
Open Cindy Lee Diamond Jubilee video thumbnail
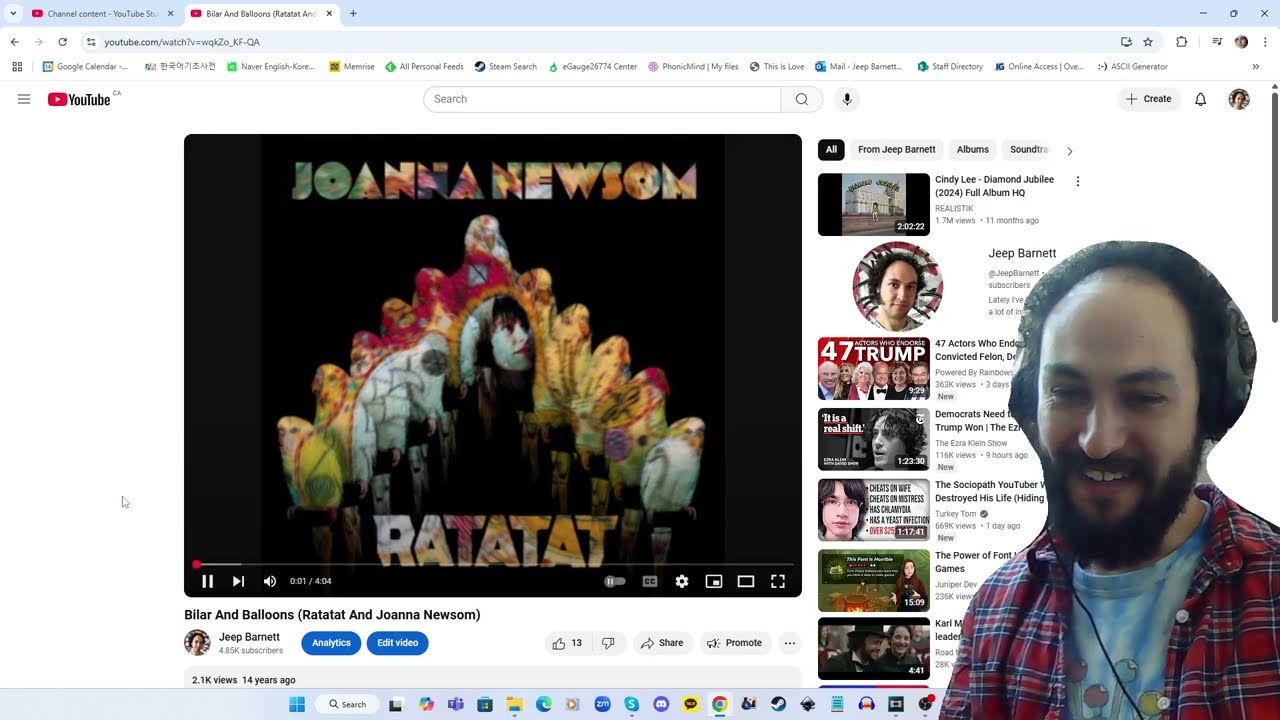coord(874,205)
